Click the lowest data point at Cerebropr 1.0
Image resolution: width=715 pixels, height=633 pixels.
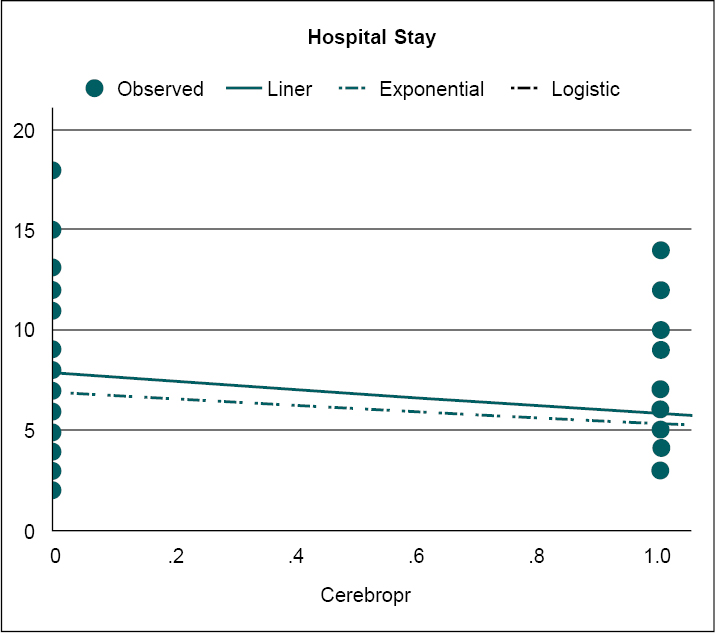pyautogui.click(x=660, y=470)
